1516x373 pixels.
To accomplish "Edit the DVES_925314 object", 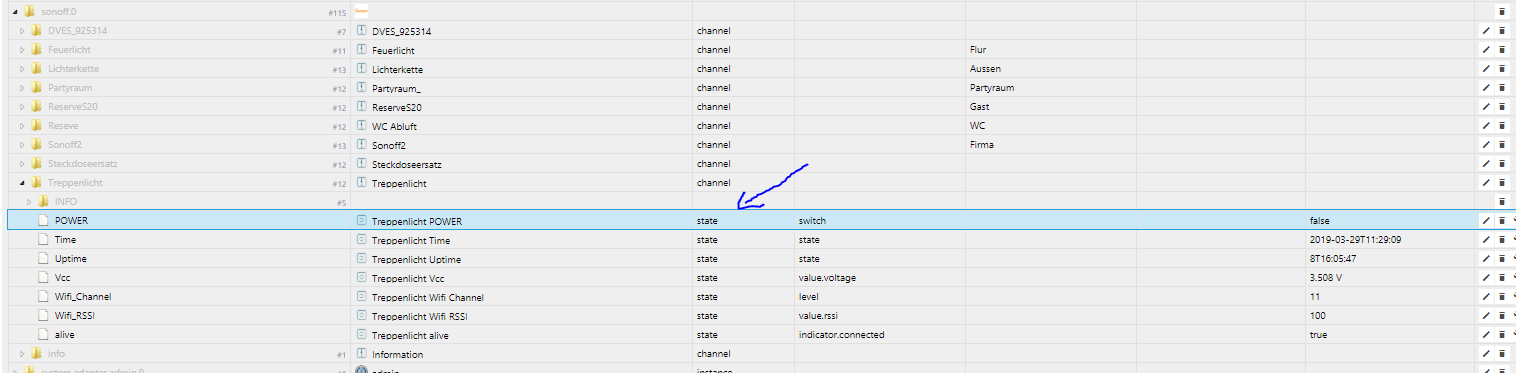I will (x=1486, y=31).
